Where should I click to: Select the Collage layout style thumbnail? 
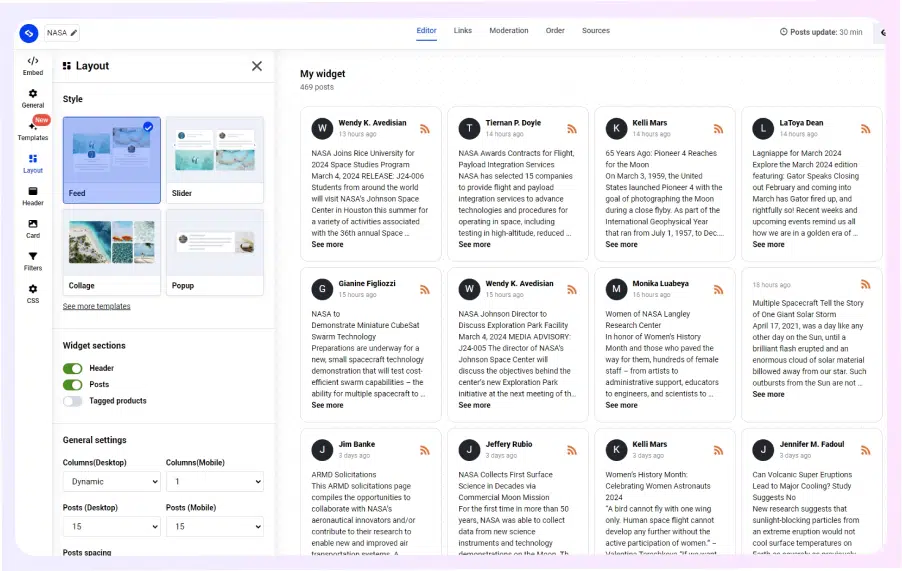click(x=112, y=251)
